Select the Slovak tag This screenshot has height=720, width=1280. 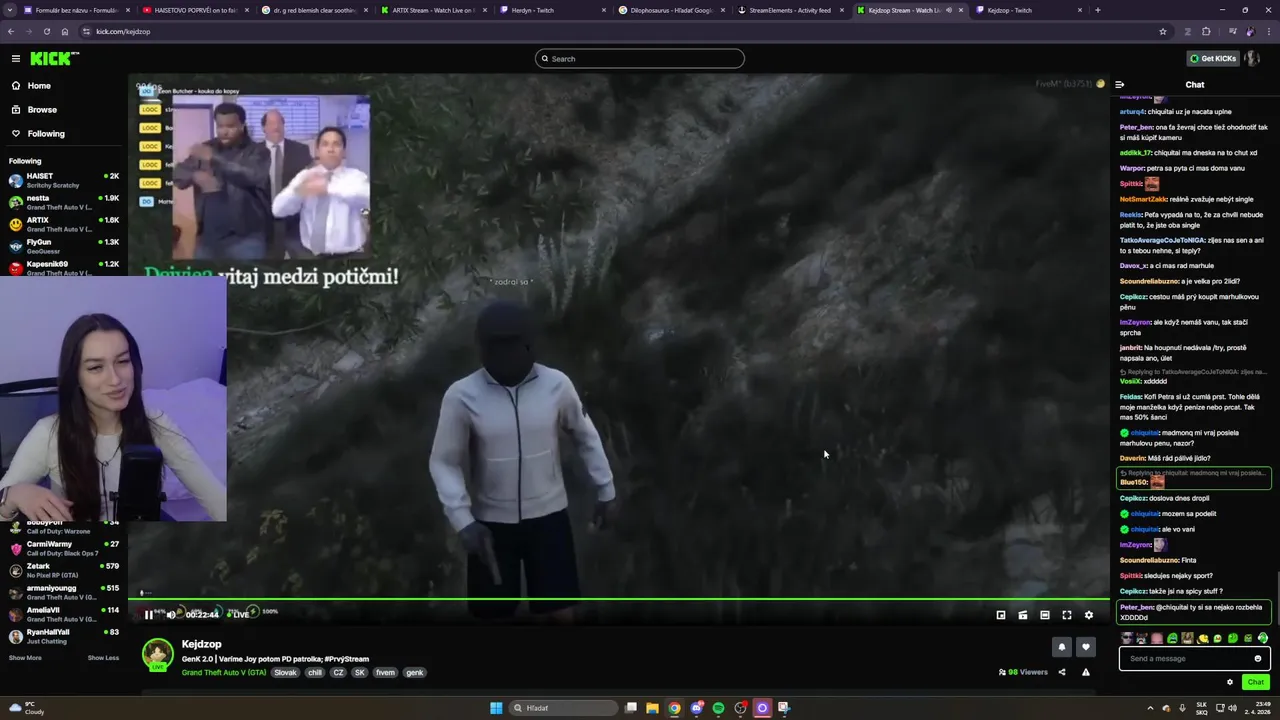coord(286,673)
